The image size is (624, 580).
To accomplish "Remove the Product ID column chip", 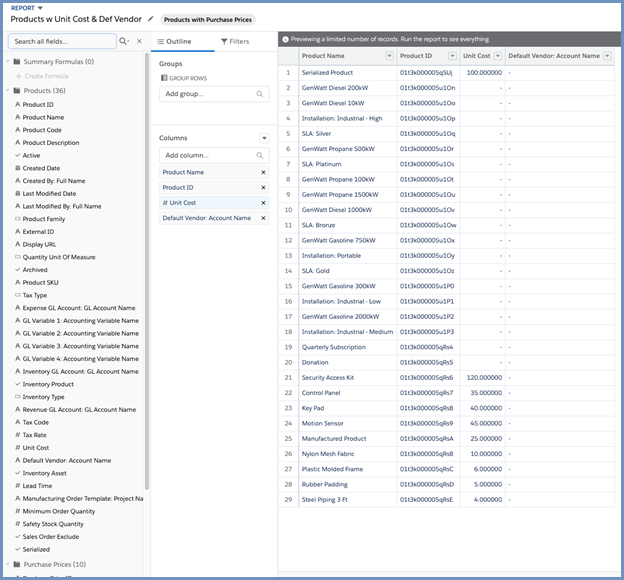I will 263,187.
